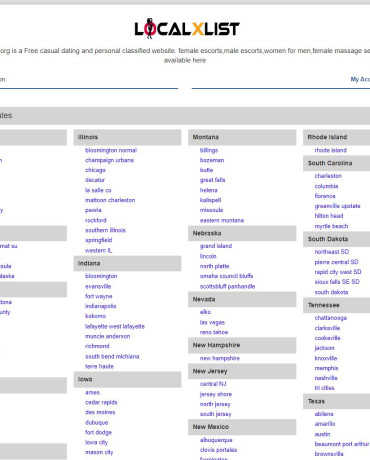Go to mattoon charleston
This screenshot has height=460, width=370.
(x=110, y=200)
